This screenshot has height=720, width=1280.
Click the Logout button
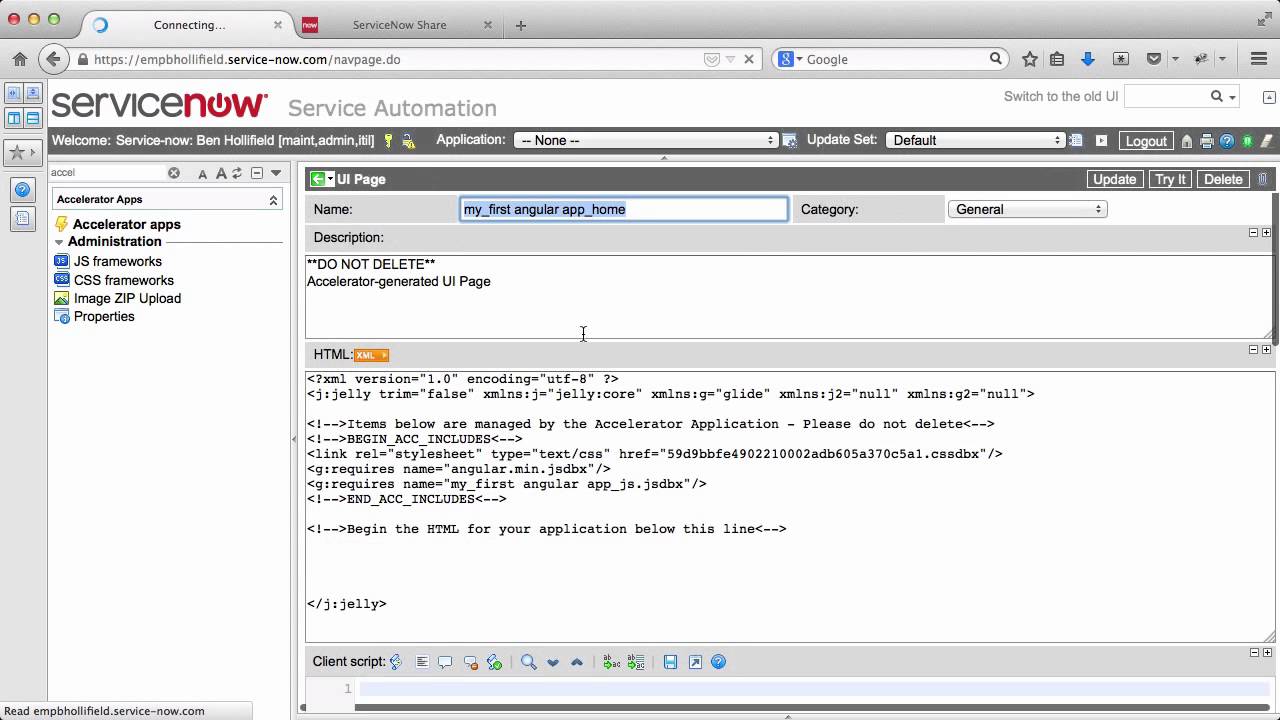point(1146,141)
